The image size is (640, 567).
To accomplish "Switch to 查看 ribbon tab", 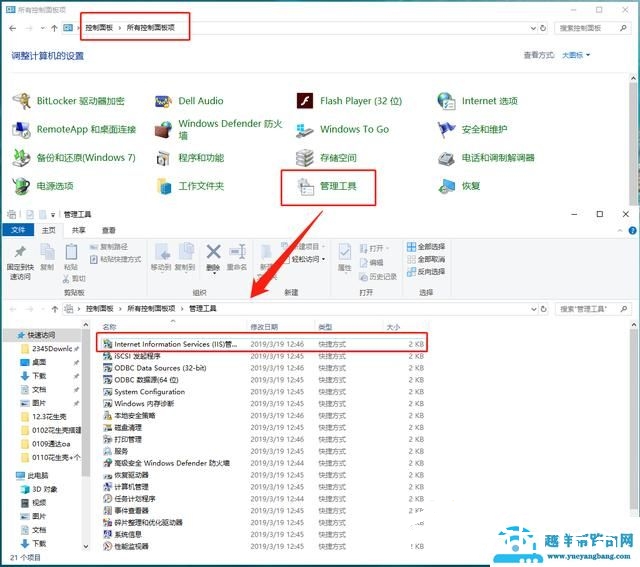I will tap(109, 230).
